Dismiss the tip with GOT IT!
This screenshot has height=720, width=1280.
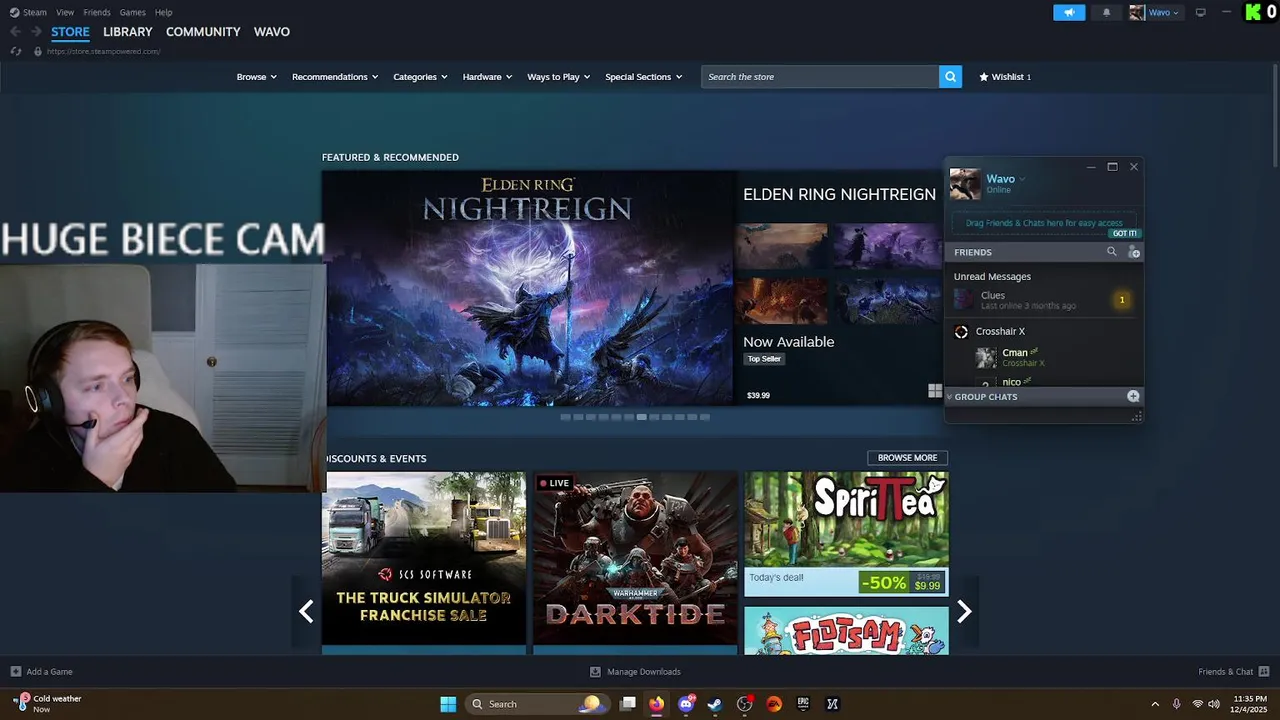point(1125,233)
